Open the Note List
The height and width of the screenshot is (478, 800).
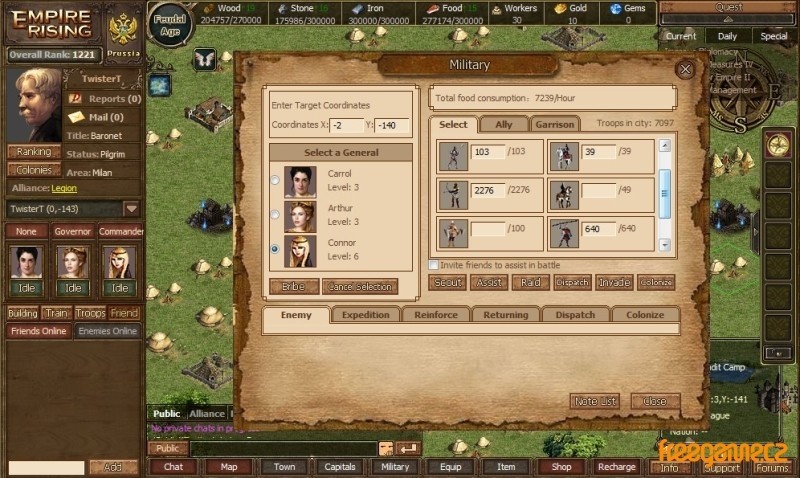pos(595,401)
